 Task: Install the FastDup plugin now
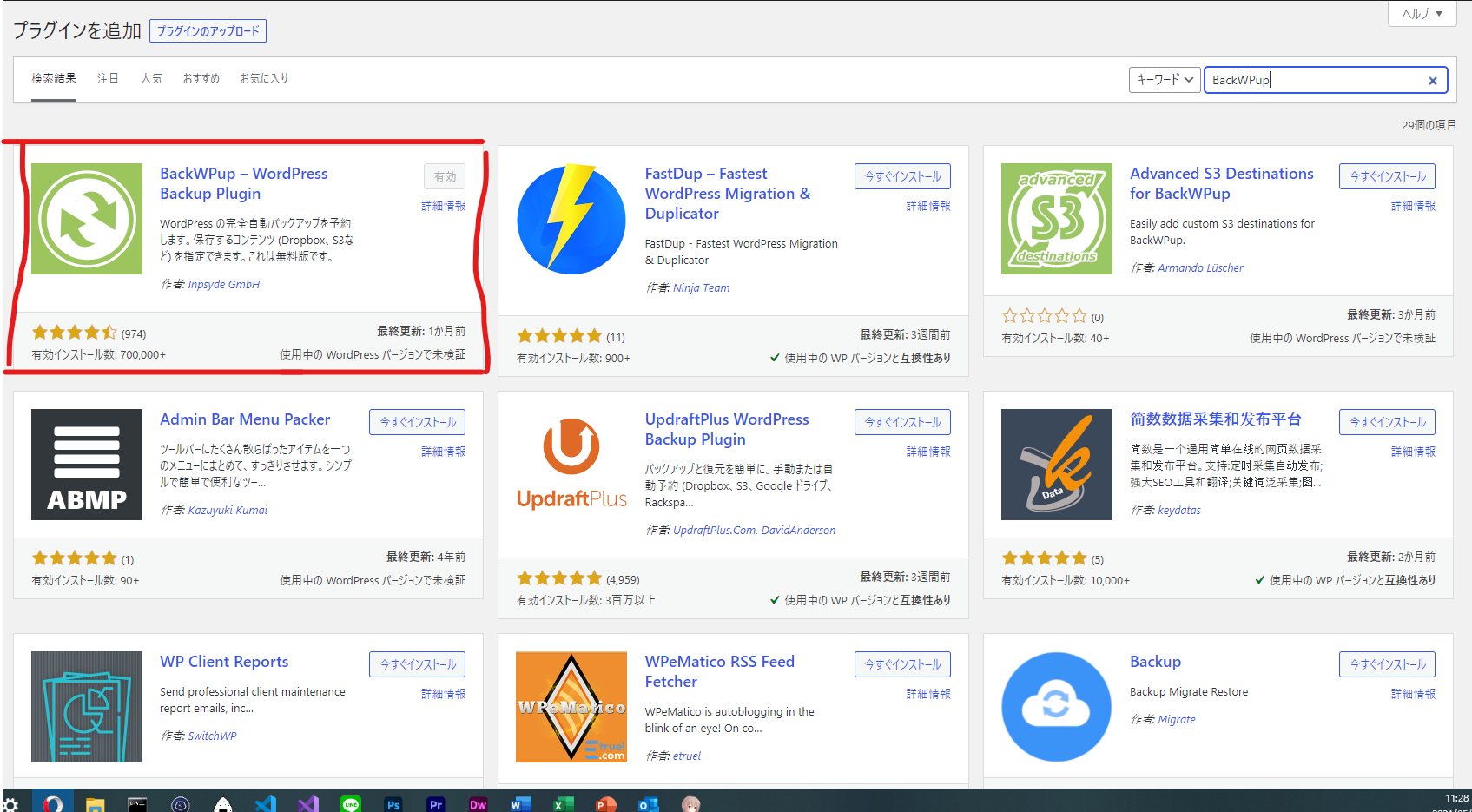(902, 176)
